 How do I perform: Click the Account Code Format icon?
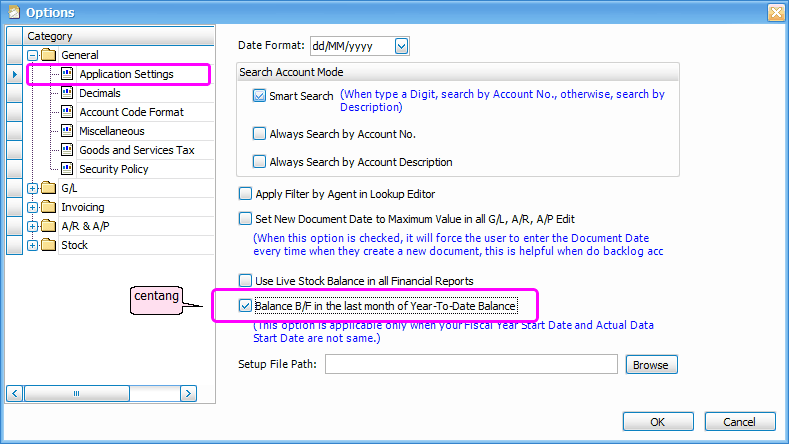(x=68, y=112)
